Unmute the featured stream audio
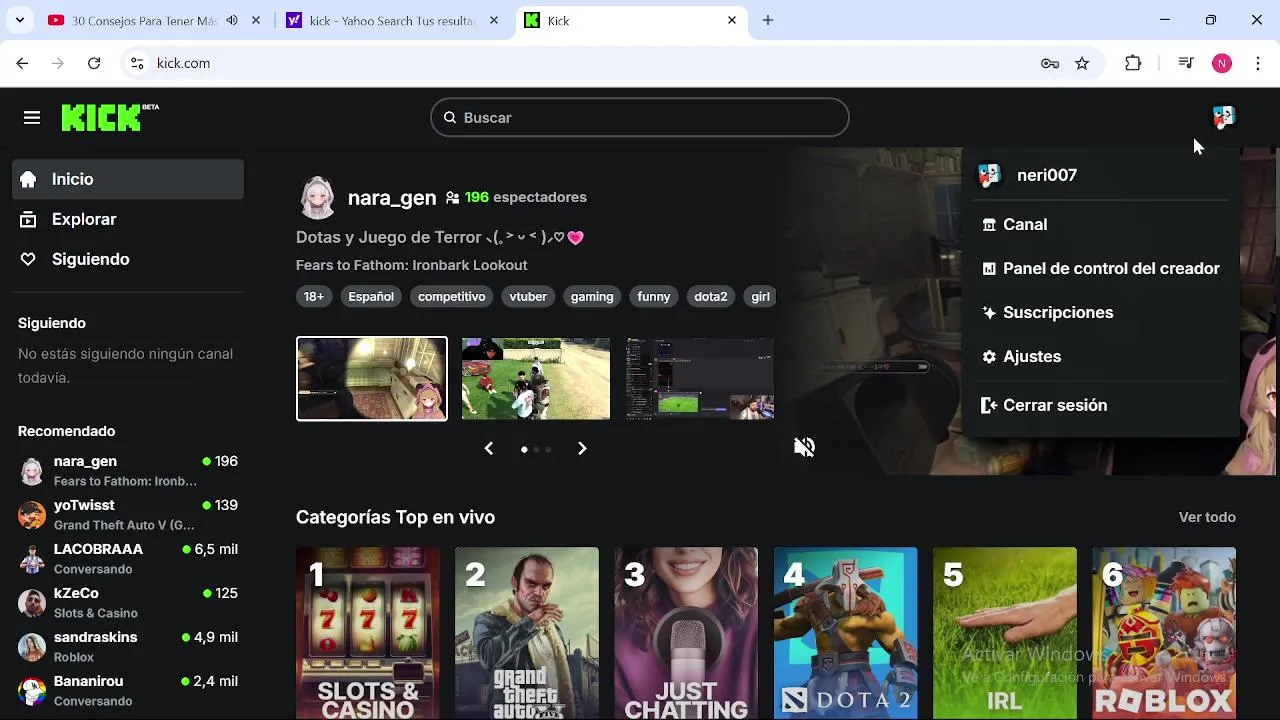Image resolution: width=1280 pixels, height=720 pixels. [804, 447]
